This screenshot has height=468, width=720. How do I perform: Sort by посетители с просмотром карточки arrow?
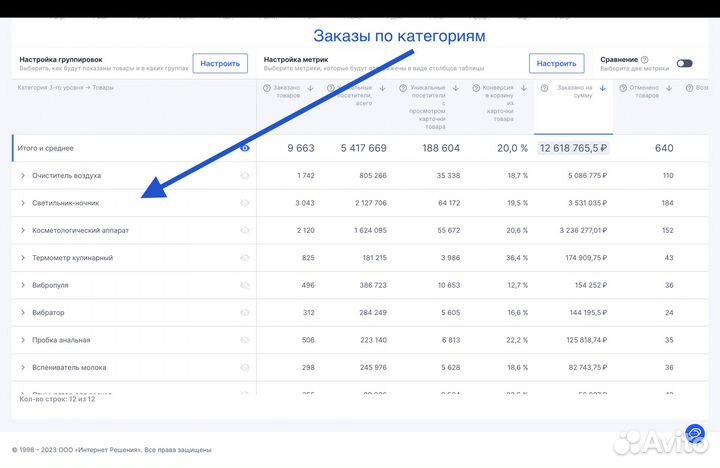tap(456, 88)
